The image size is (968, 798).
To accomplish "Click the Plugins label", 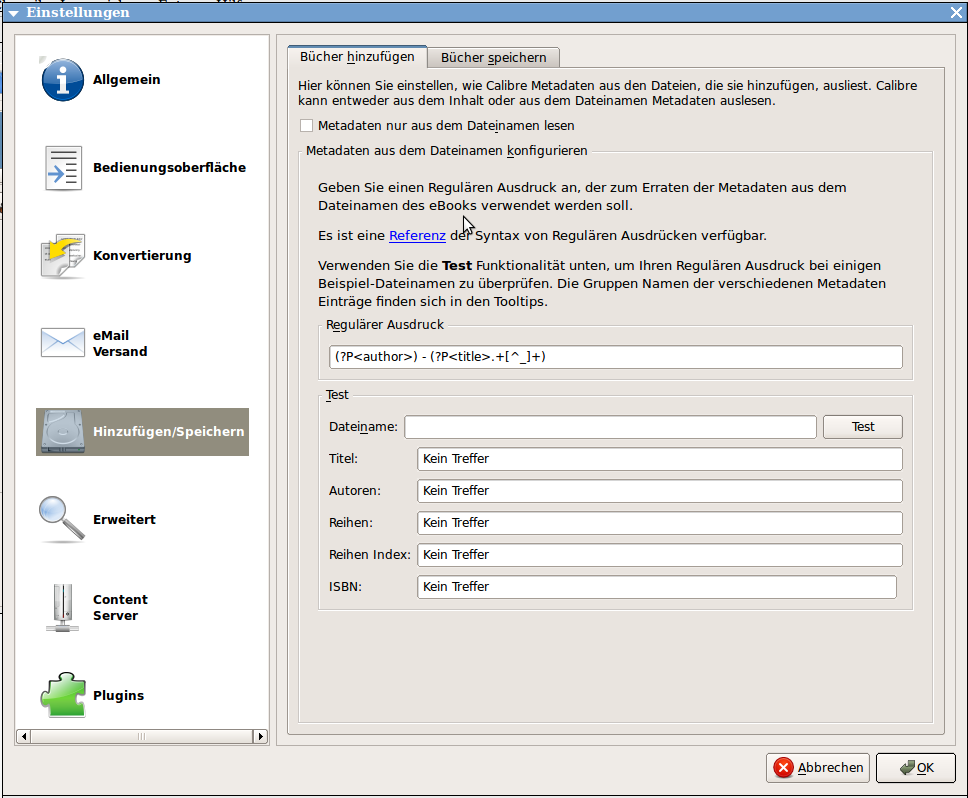I will pyautogui.click(x=119, y=696).
